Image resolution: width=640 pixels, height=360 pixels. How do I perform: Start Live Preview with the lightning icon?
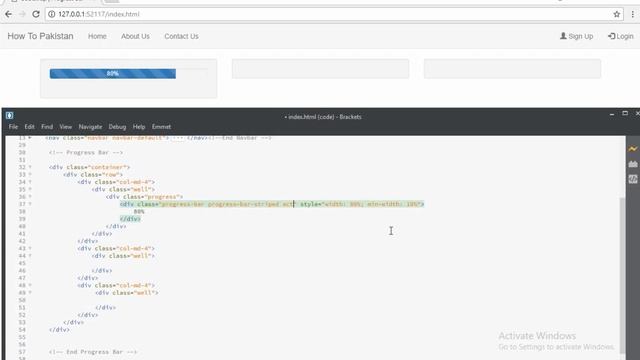(633, 149)
